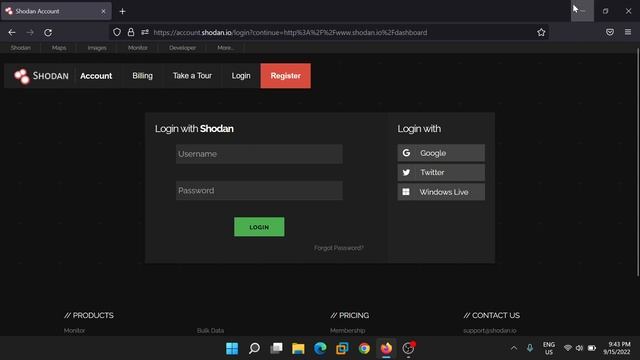640x360 pixels.
Task: Open Bulk Data footer link
Action: tap(210, 331)
